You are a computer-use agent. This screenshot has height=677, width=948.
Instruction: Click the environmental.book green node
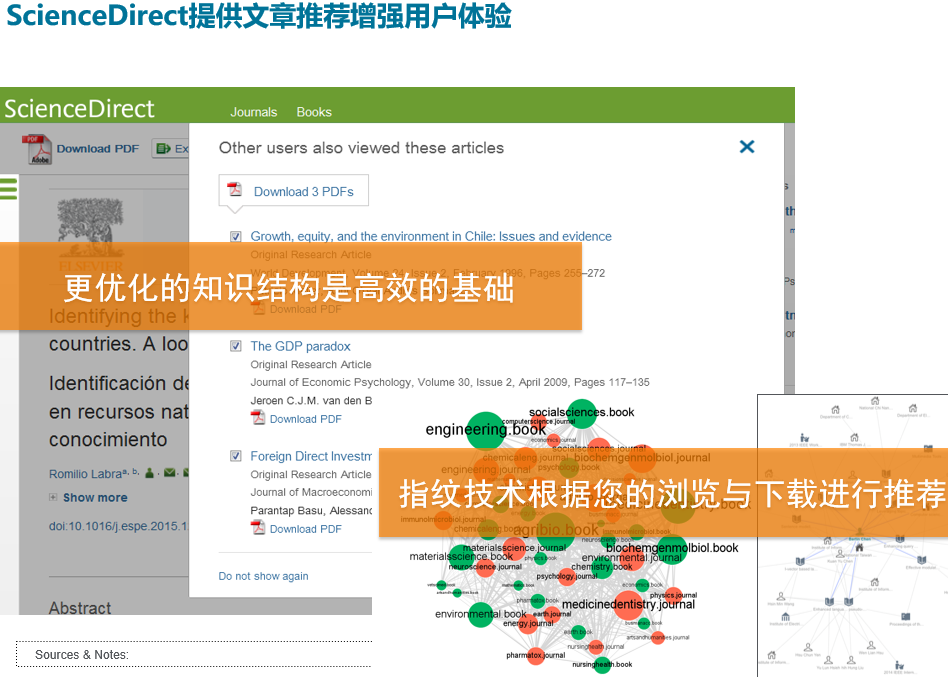pos(481,615)
